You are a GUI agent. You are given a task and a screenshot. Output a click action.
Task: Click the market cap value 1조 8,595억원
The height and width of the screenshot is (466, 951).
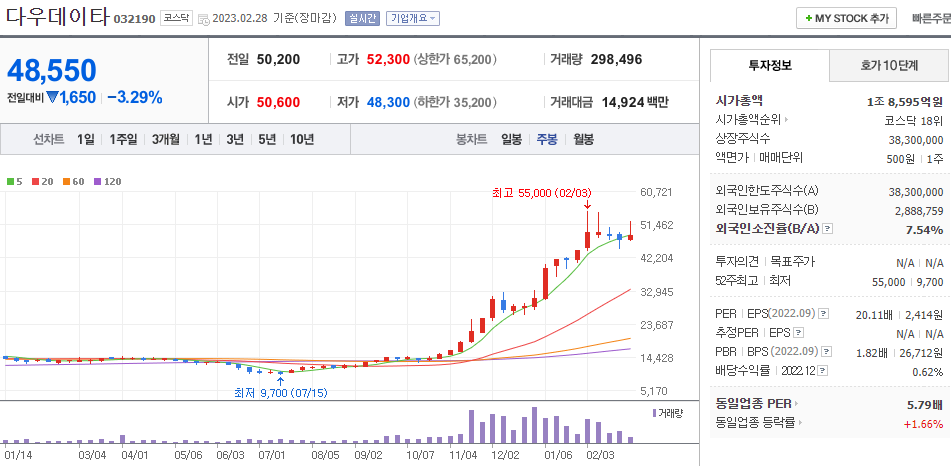(x=905, y=101)
